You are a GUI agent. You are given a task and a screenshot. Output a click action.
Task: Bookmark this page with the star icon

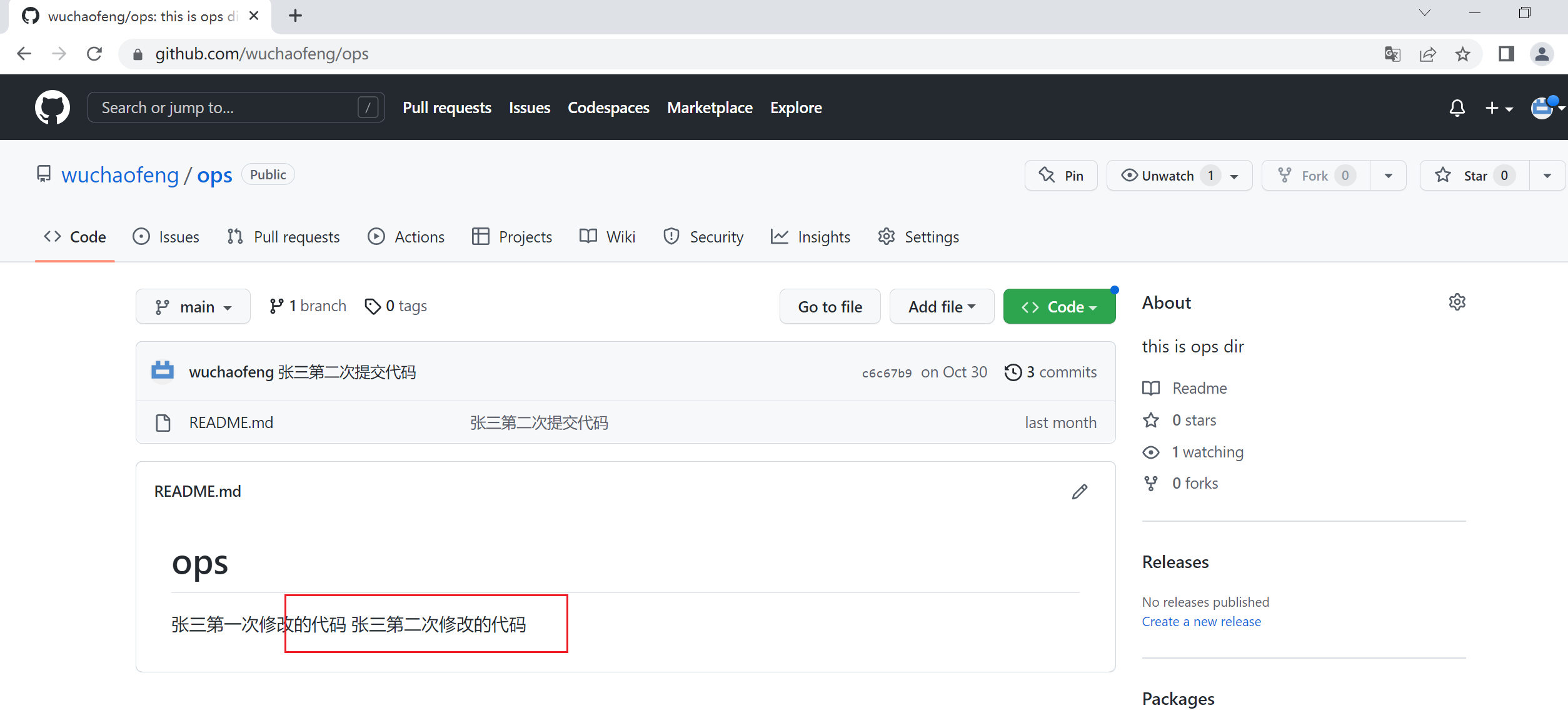(x=1462, y=54)
